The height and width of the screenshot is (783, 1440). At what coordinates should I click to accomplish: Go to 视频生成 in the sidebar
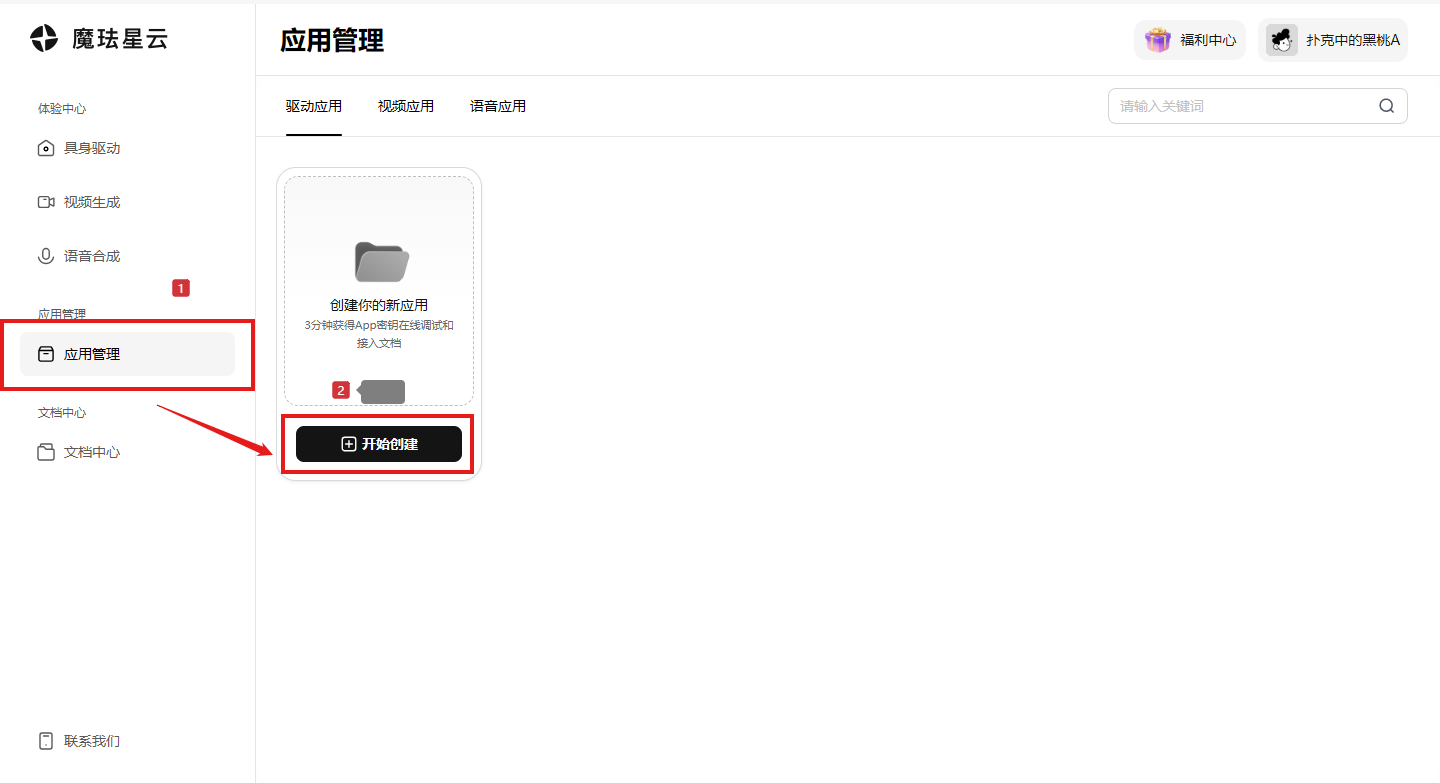128,202
